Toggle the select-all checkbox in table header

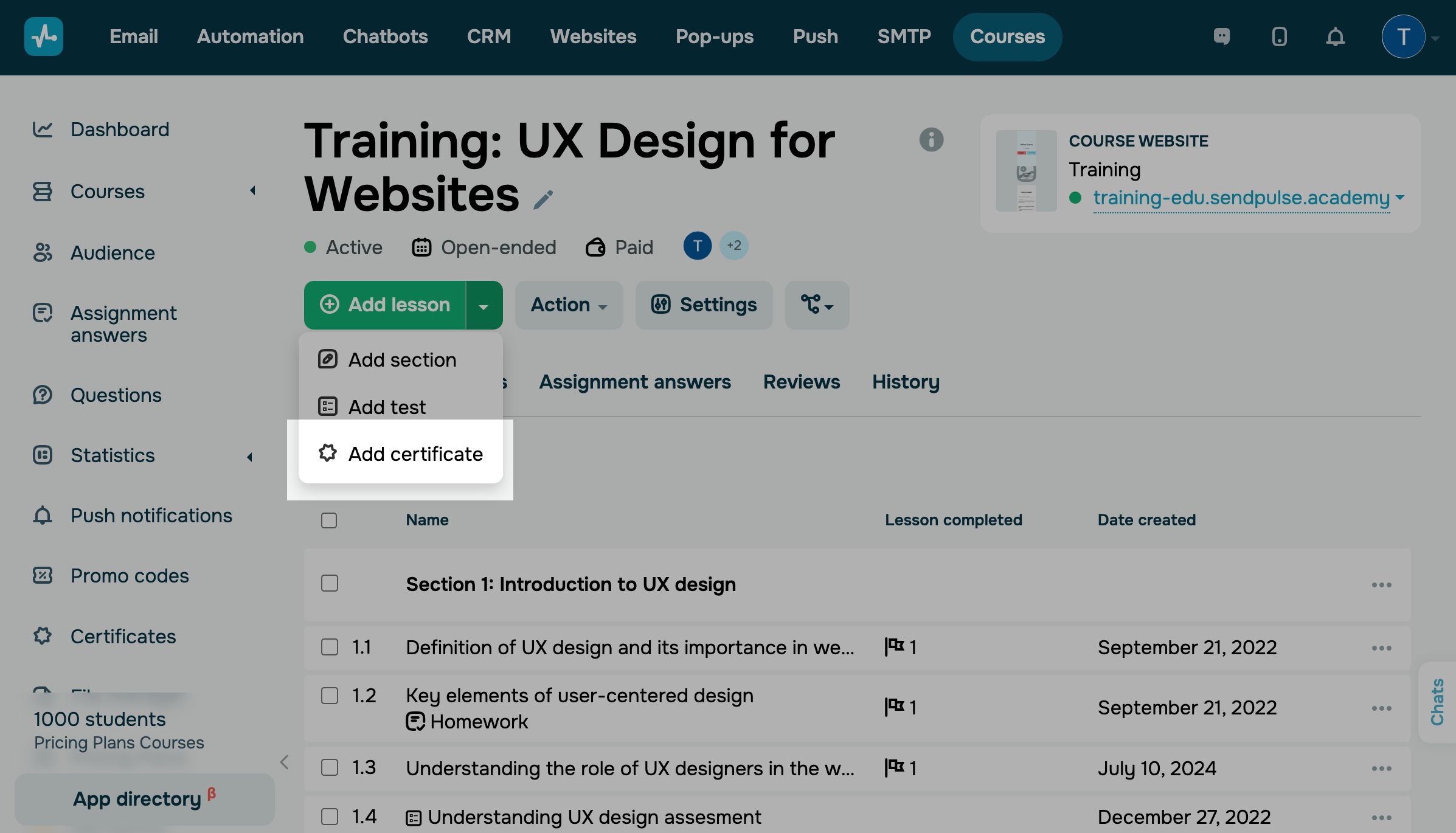click(x=329, y=520)
